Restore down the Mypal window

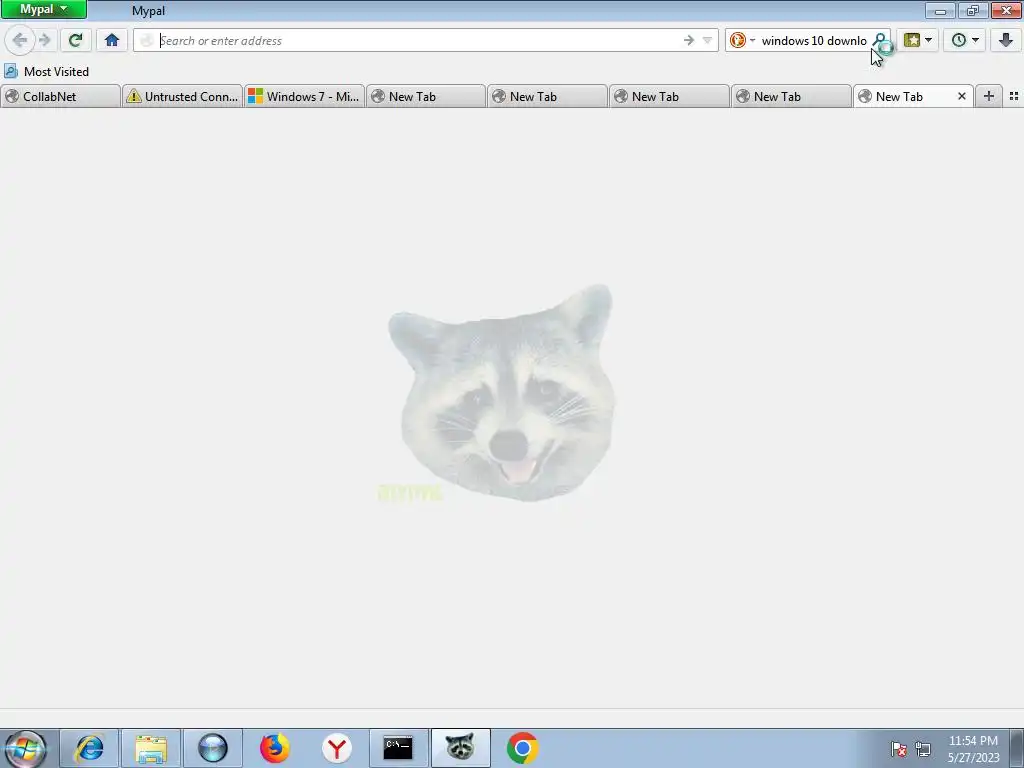(973, 10)
